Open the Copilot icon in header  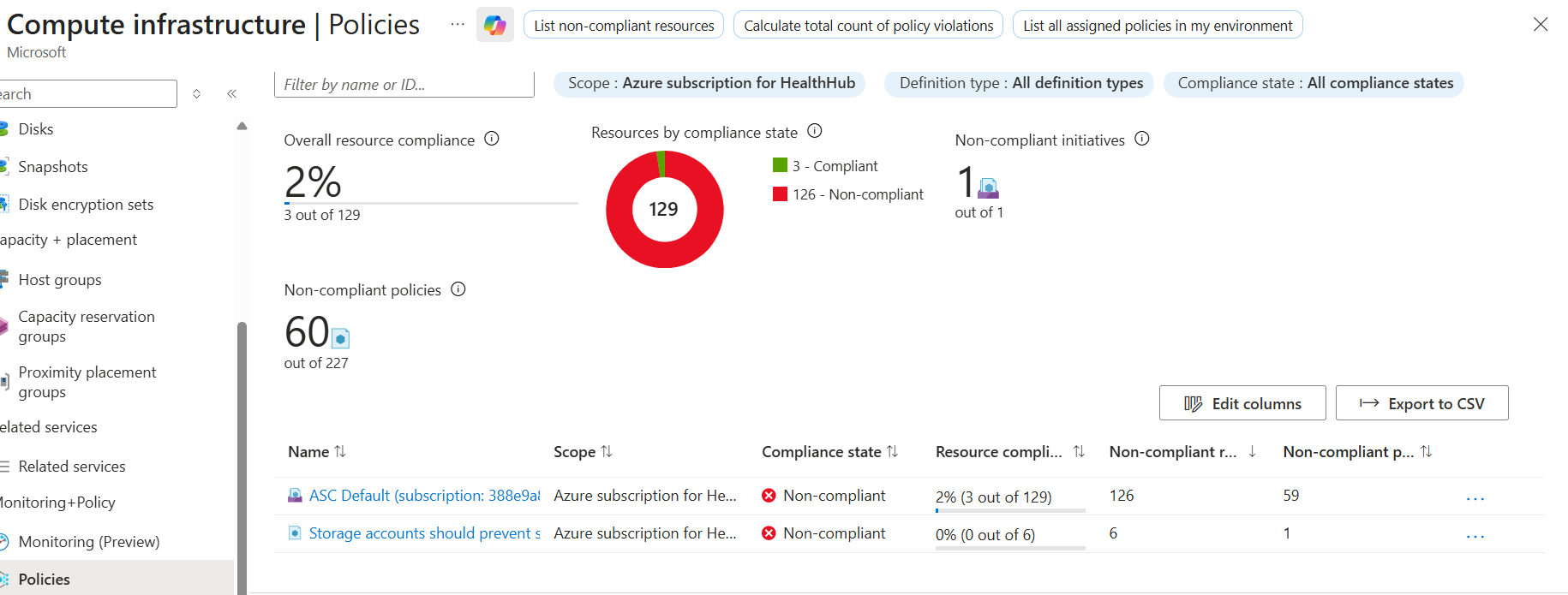click(x=494, y=25)
